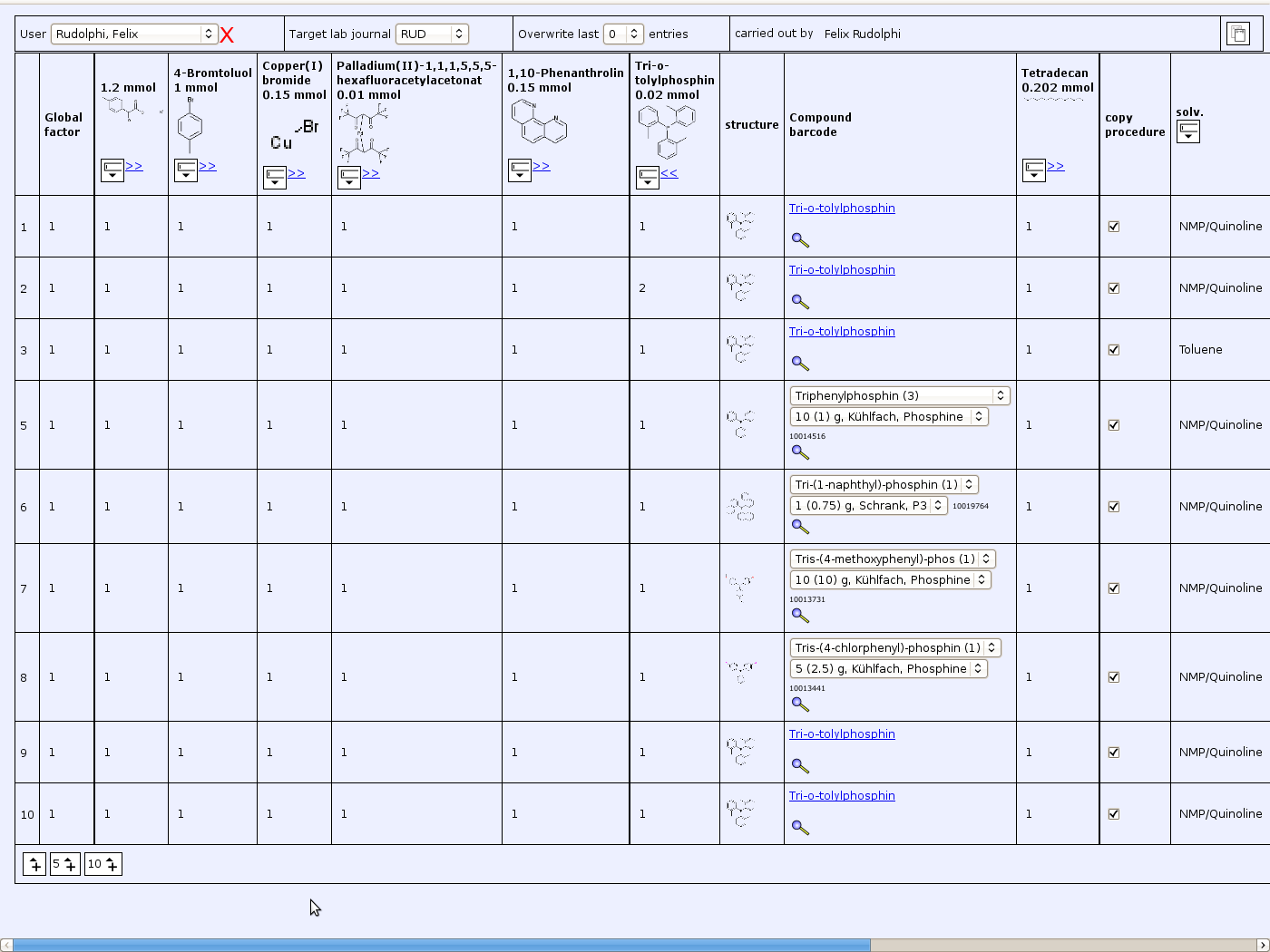Click the clipboard icon at top right
This screenshot has height=952, width=1270.
point(1238,34)
